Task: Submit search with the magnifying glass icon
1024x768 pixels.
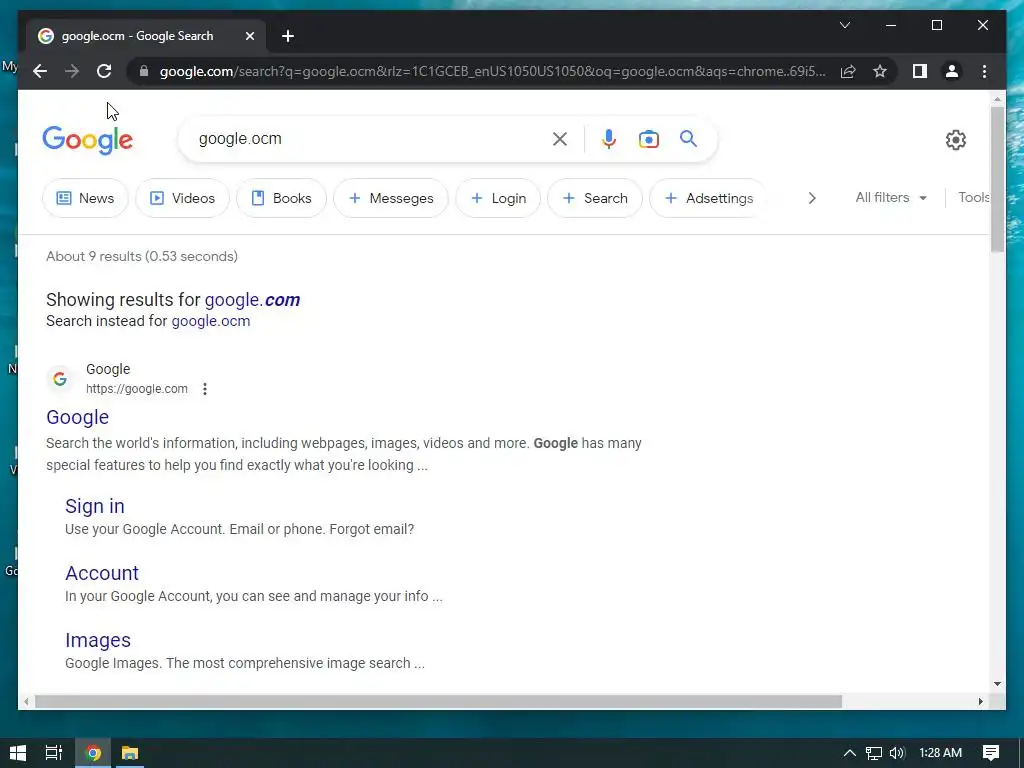Action: (x=688, y=138)
